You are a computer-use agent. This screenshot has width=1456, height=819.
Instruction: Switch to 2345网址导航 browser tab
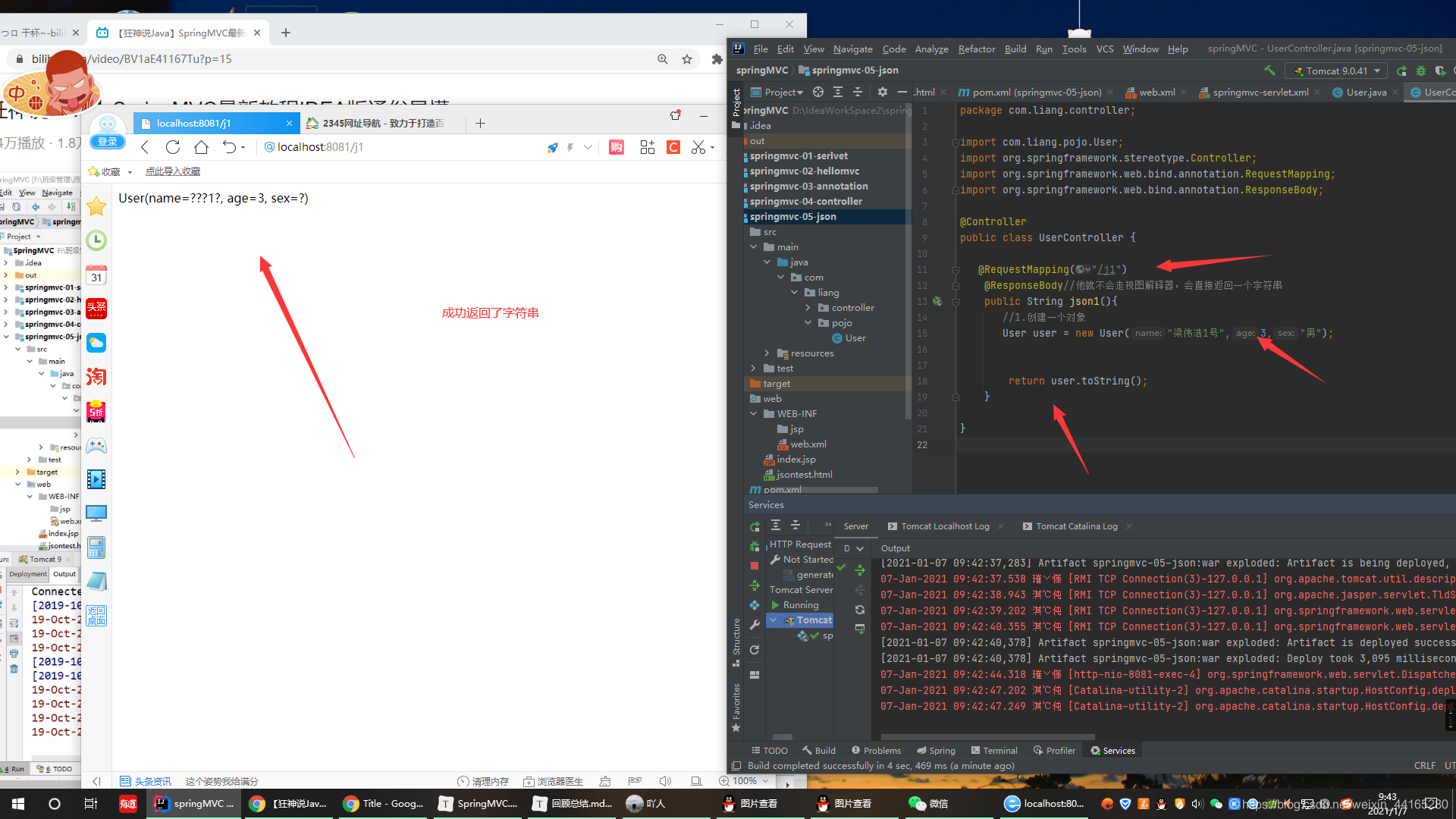(x=383, y=123)
